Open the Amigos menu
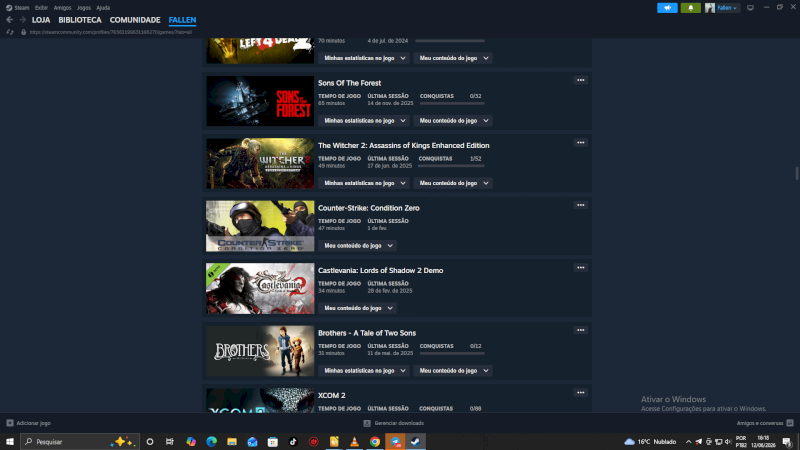 pyautogui.click(x=62, y=8)
